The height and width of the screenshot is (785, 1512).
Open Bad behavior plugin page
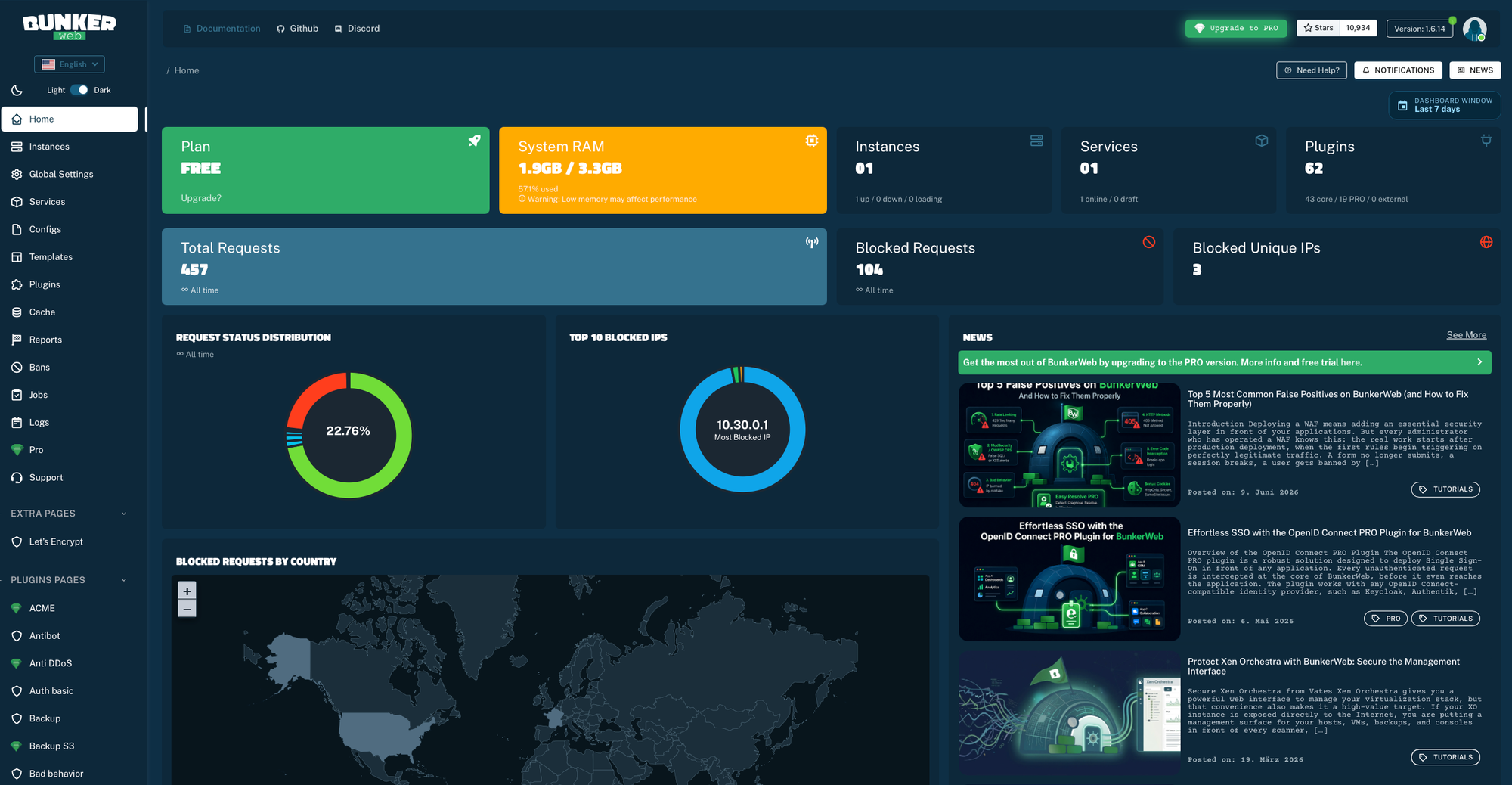pos(70,774)
